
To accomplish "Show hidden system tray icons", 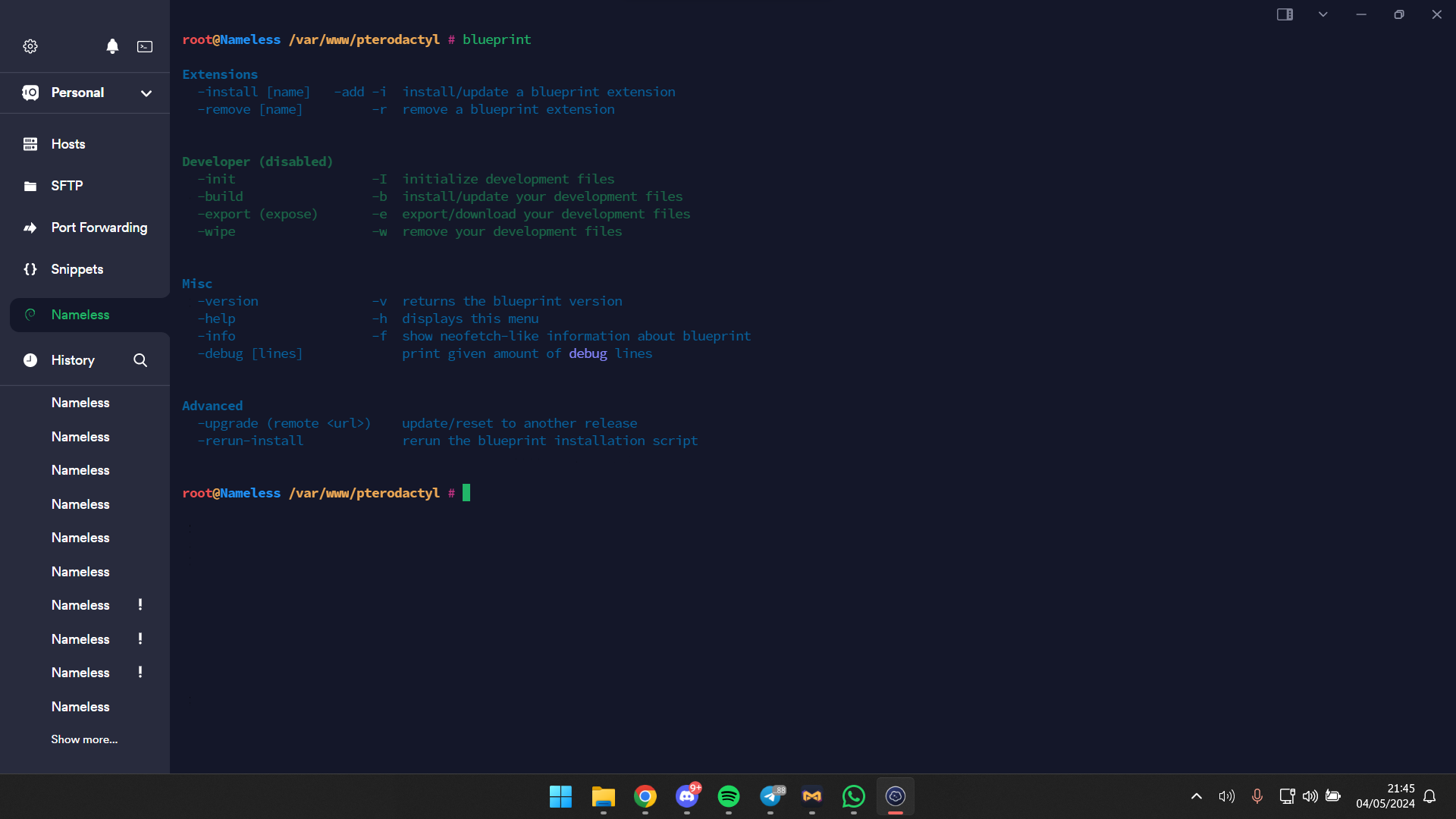I will (1197, 796).
